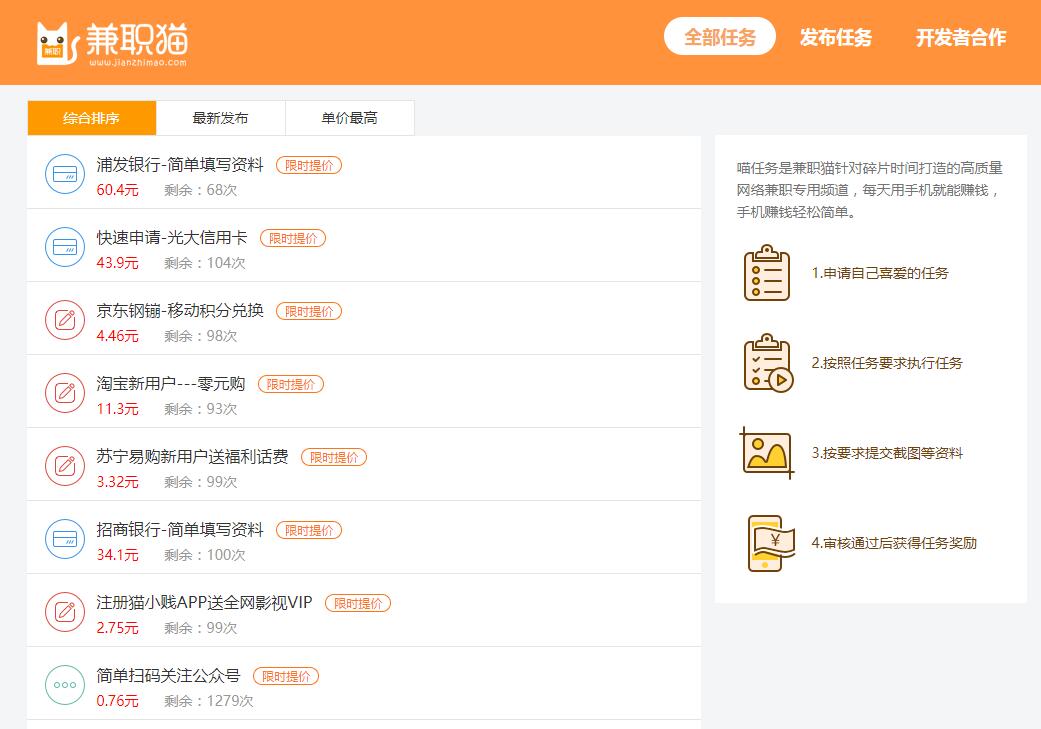Click the three-dots icon beside 简单扫码关注公众号
The width and height of the screenshot is (1041, 729).
(x=65, y=685)
